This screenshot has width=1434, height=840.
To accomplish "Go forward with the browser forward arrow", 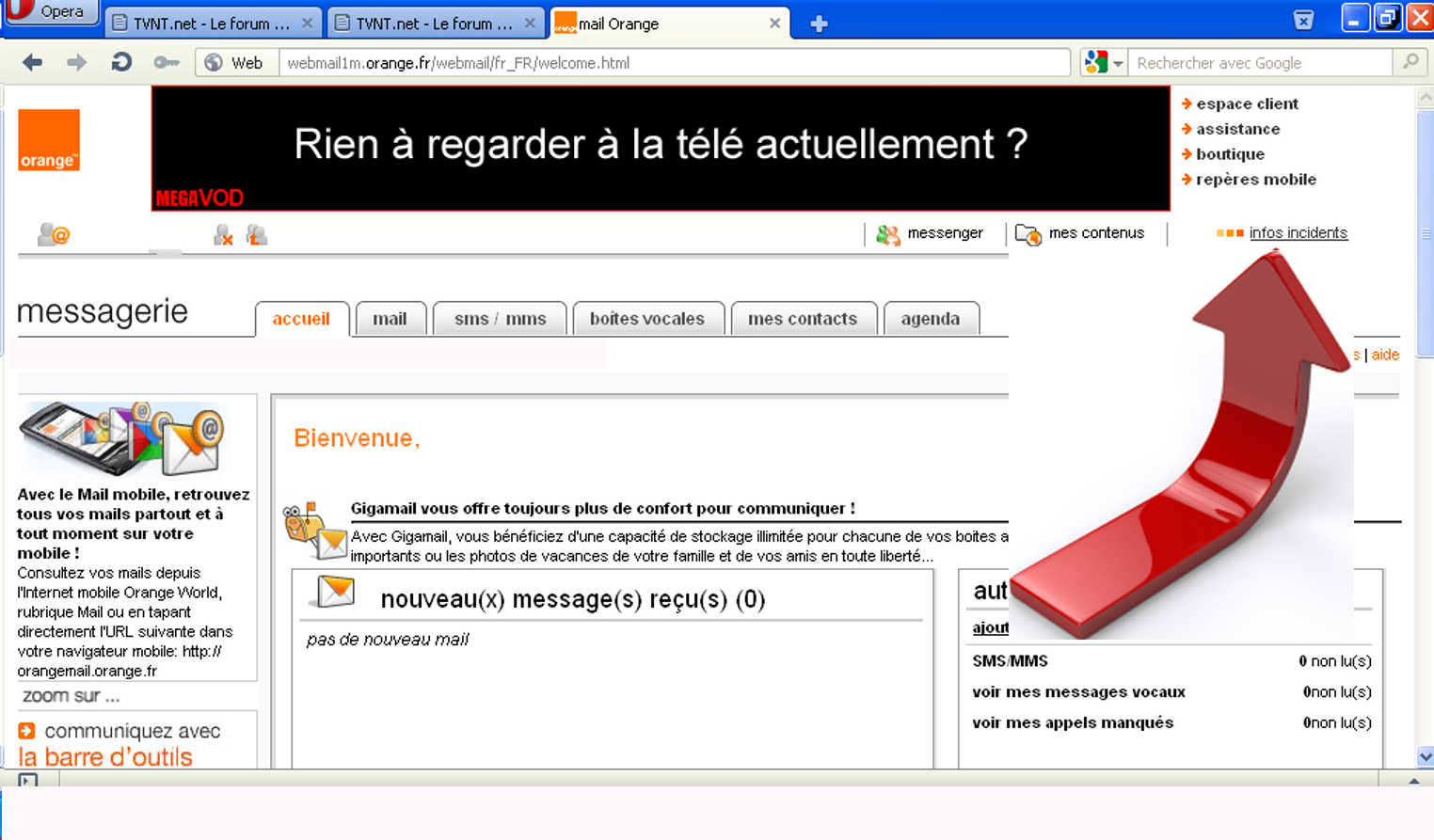I will [76, 63].
